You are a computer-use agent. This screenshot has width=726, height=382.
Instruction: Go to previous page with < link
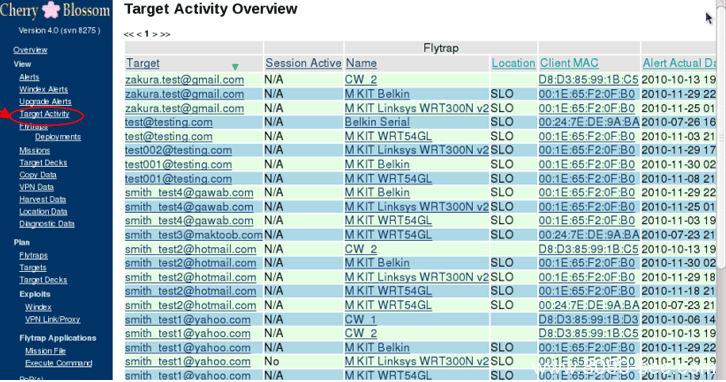click(x=139, y=34)
